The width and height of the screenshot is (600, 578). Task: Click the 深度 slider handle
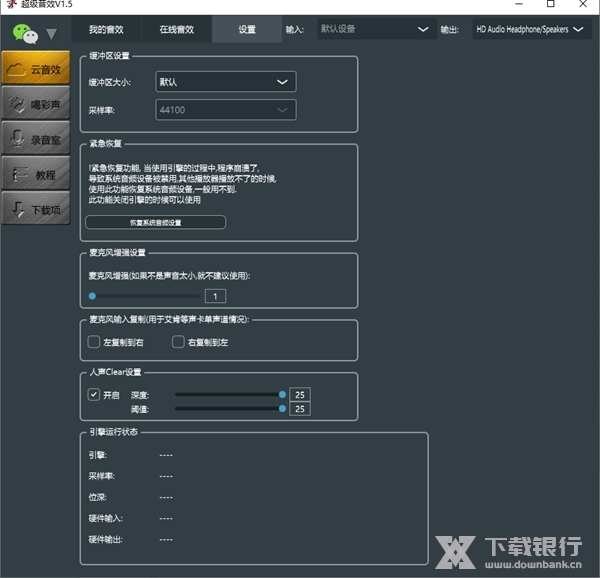click(x=282, y=394)
